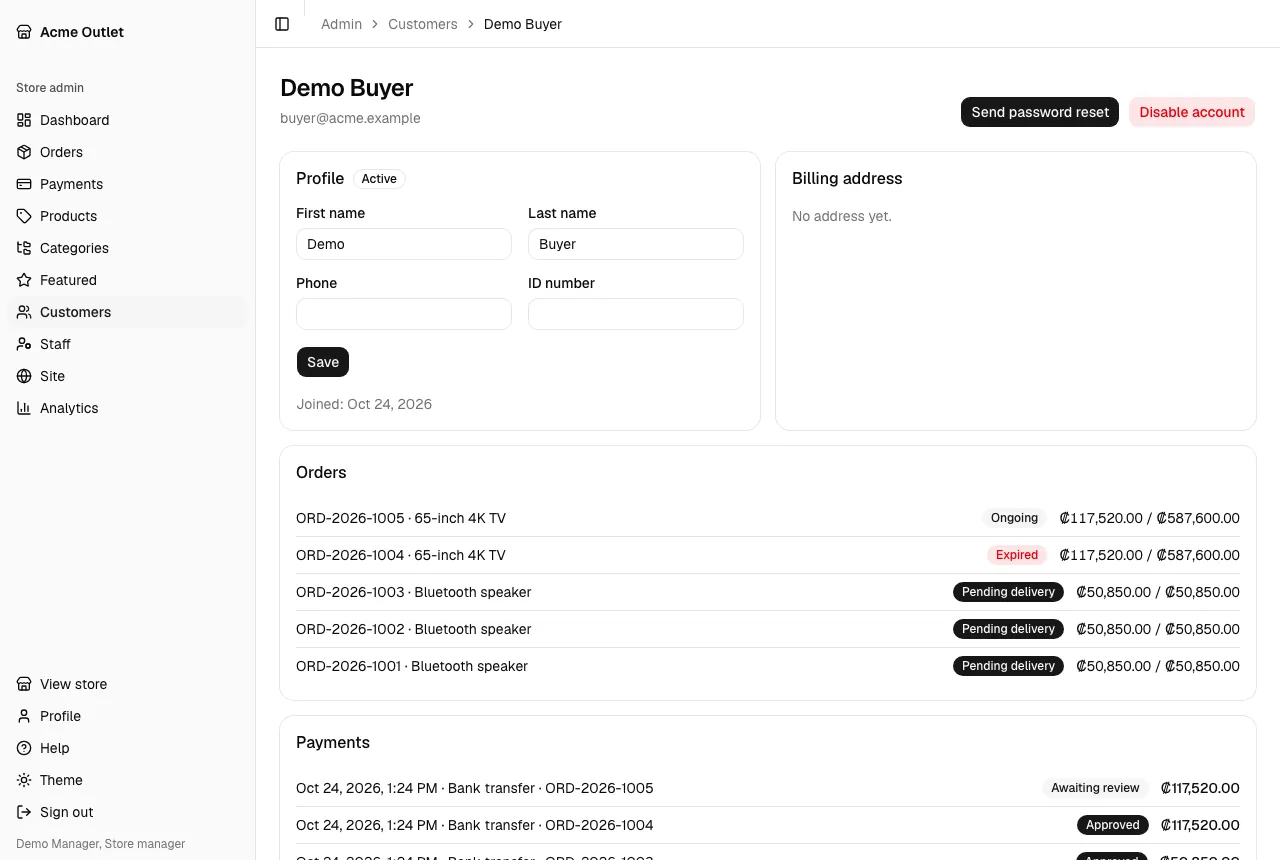Click the Site globe icon
This screenshot has height=860, width=1280.
click(x=24, y=376)
